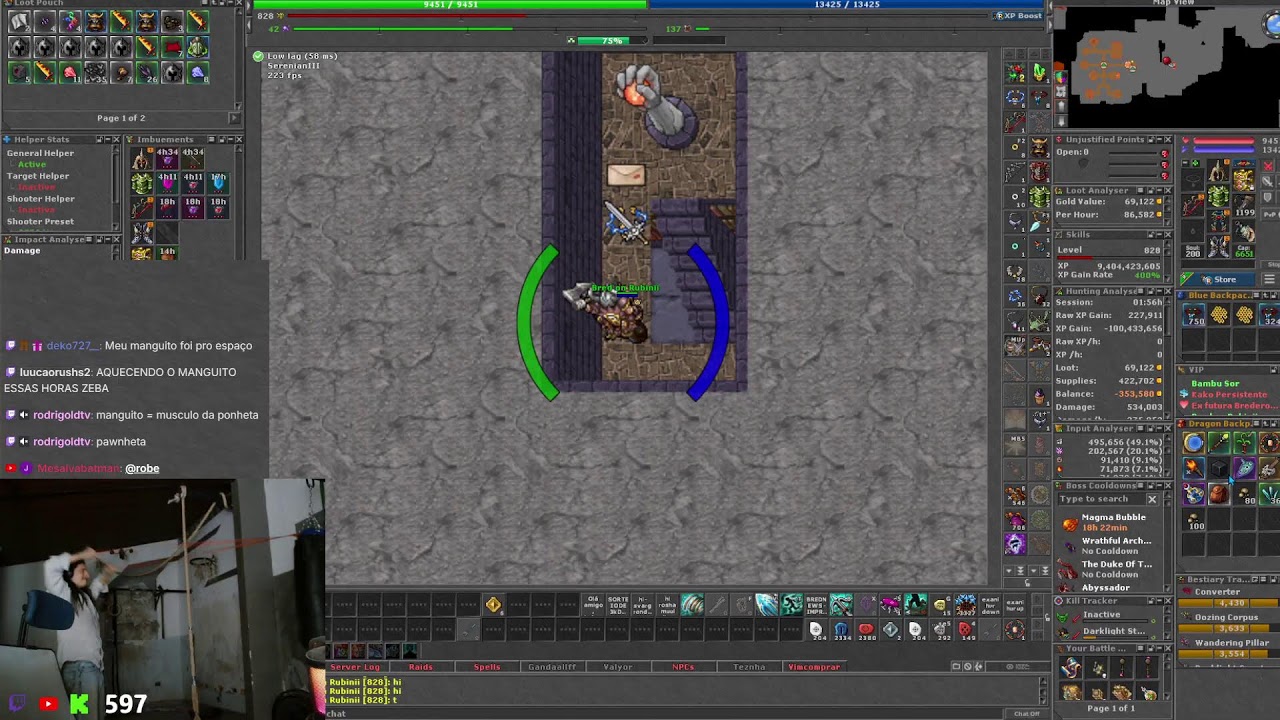Click the XP Boost button
1280x720 pixels.
tap(1019, 16)
